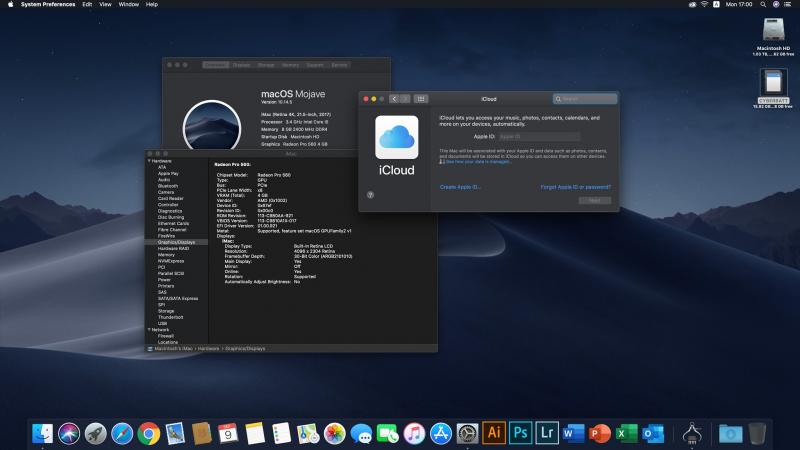800x450 pixels.
Task: Click Hardware in the bottom path bar
Action: coord(208,348)
